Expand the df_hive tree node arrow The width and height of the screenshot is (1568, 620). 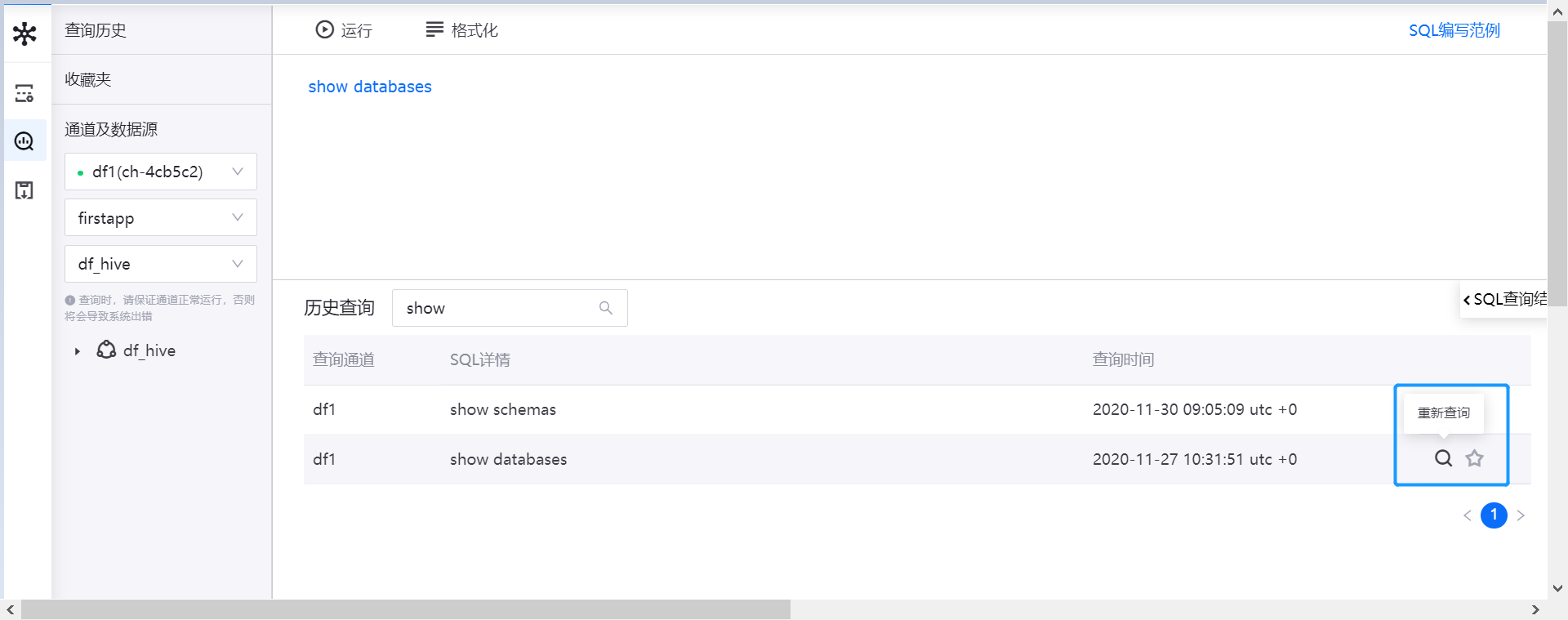click(78, 351)
